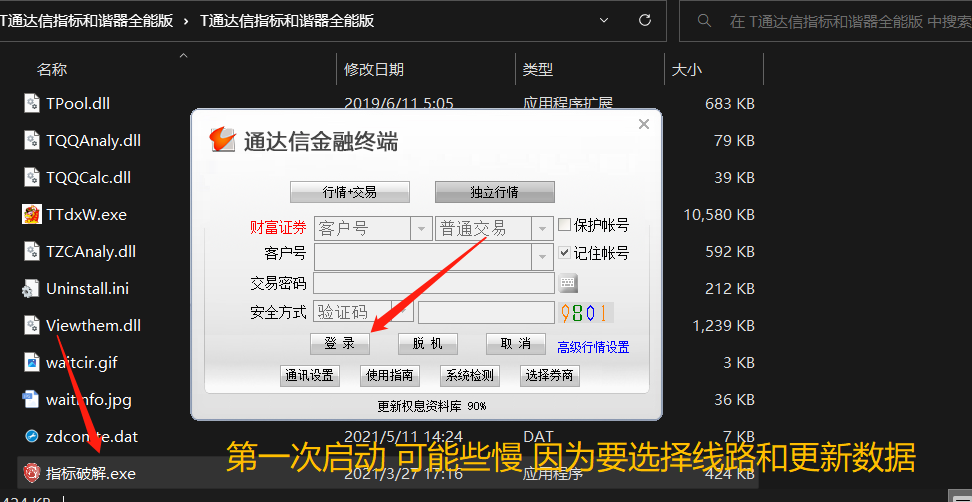The width and height of the screenshot is (972, 502).
Task: Click the 脱机 offline button
Action: click(428, 343)
